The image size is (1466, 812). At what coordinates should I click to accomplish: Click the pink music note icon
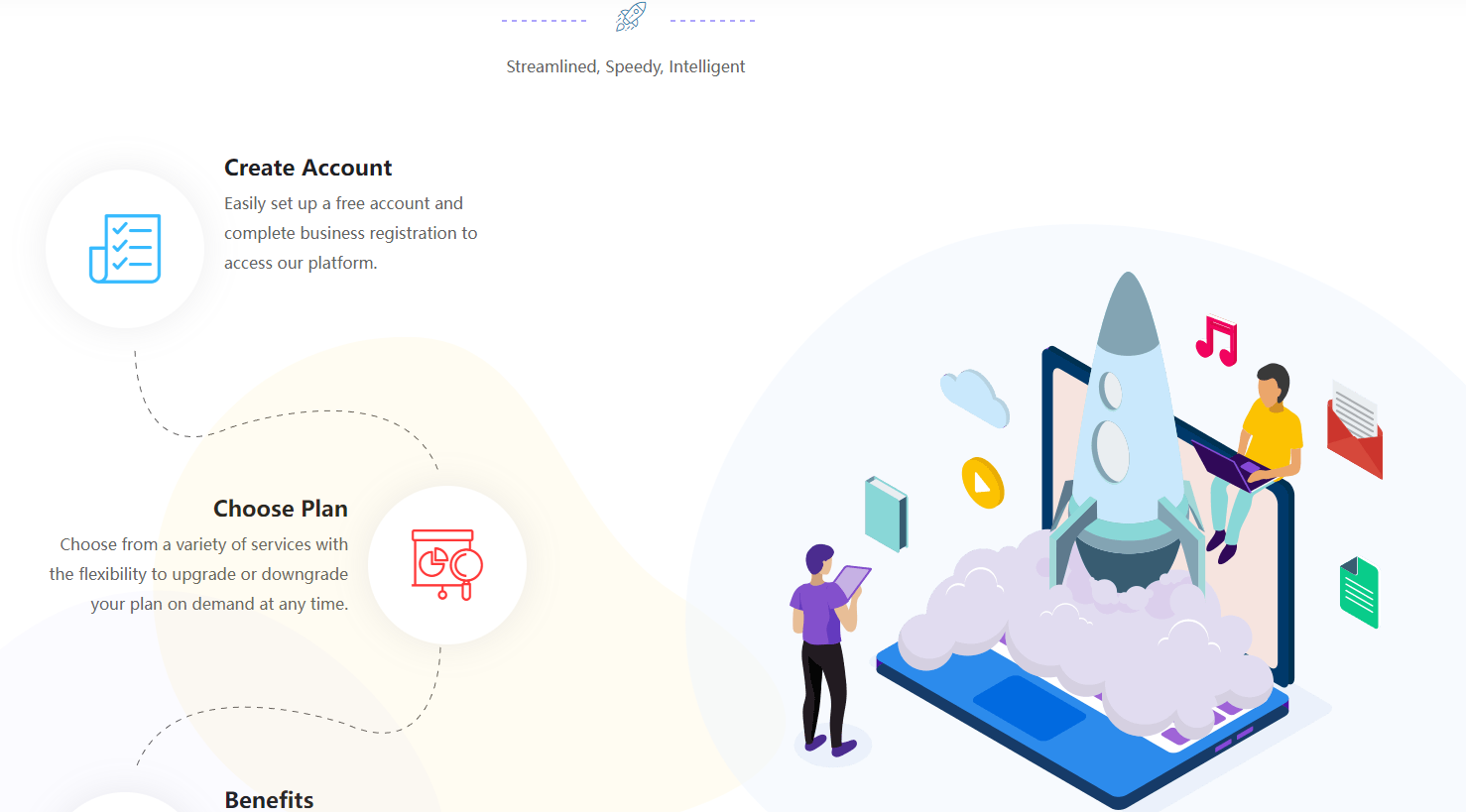click(1217, 341)
